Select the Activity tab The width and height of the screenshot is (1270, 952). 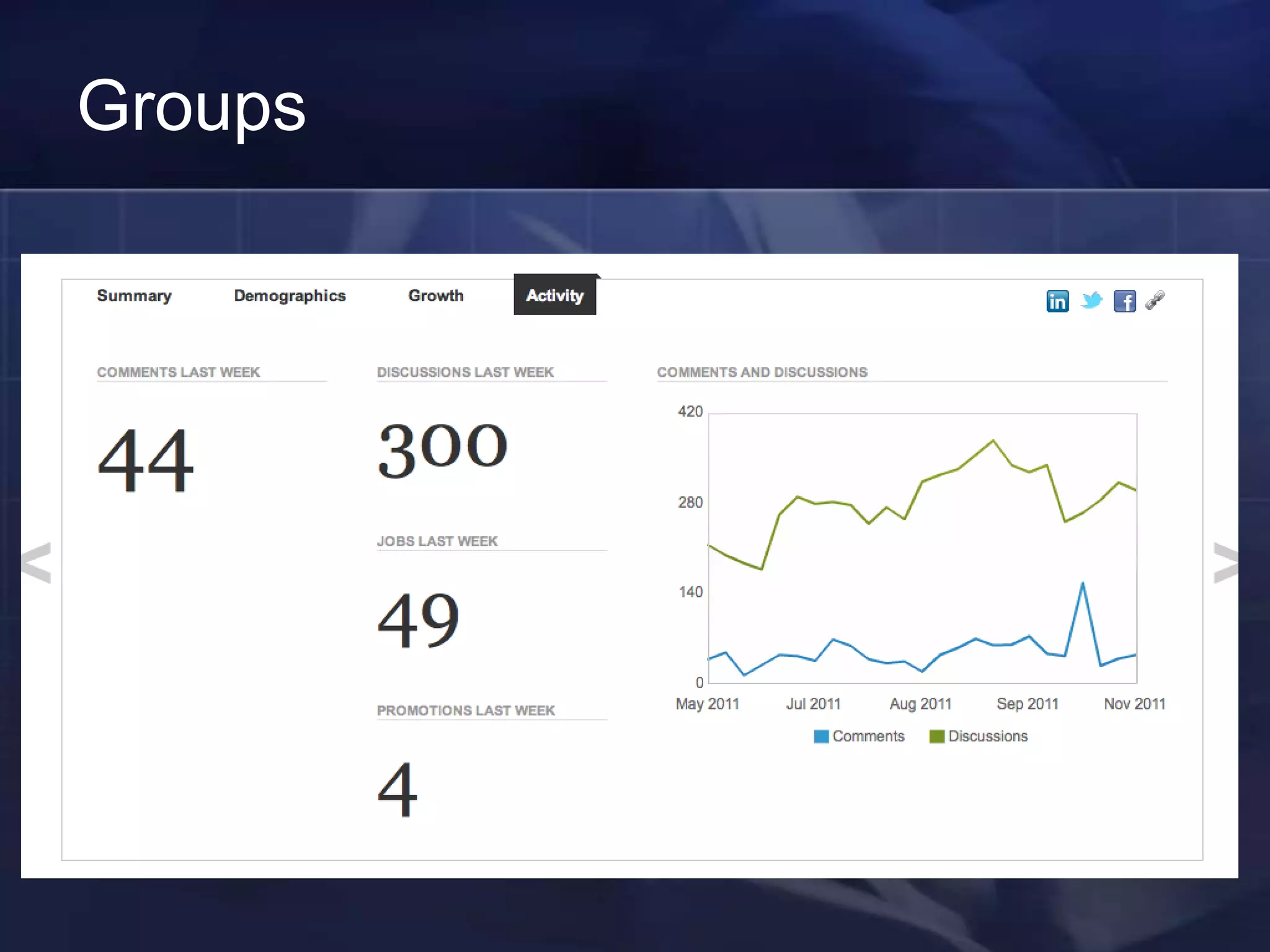pyautogui.click(x=555, y=294)
